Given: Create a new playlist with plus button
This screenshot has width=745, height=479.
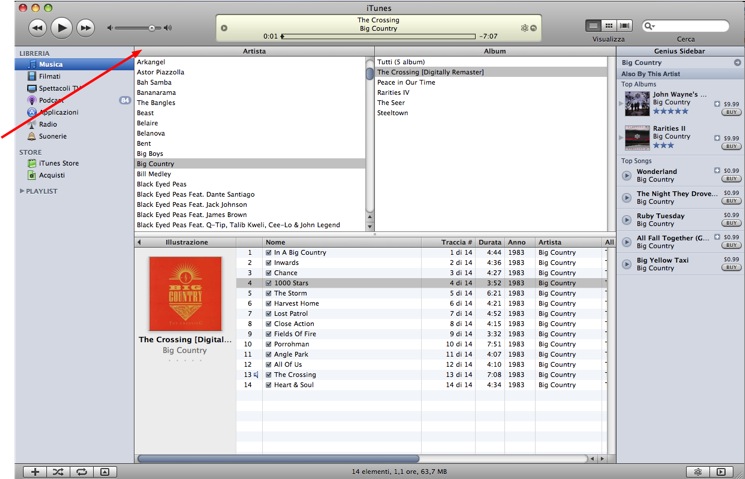Looking at the screenshot, I should [35, 472].
